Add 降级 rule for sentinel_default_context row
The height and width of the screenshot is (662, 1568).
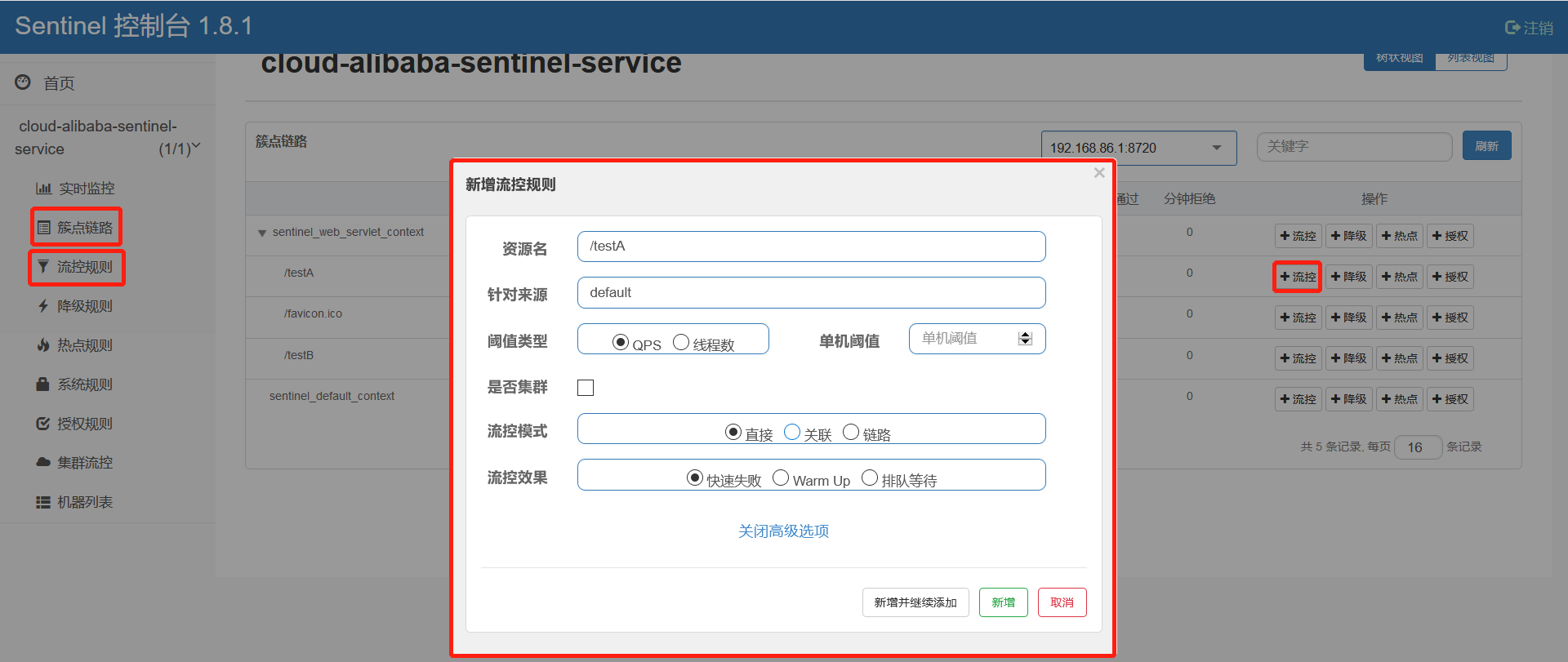tap(1348, 399)
